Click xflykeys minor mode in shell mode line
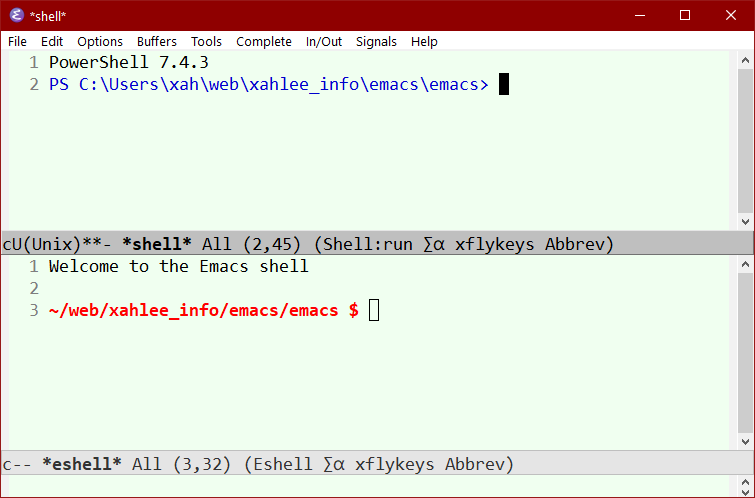The image size is (755, 498). point(495,244)
